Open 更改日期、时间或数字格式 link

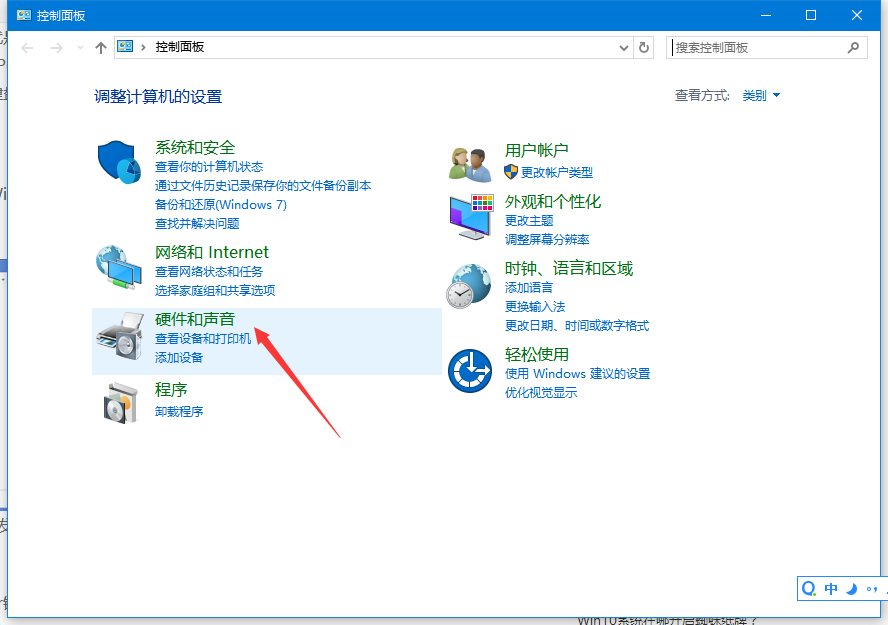pos(577,326)
